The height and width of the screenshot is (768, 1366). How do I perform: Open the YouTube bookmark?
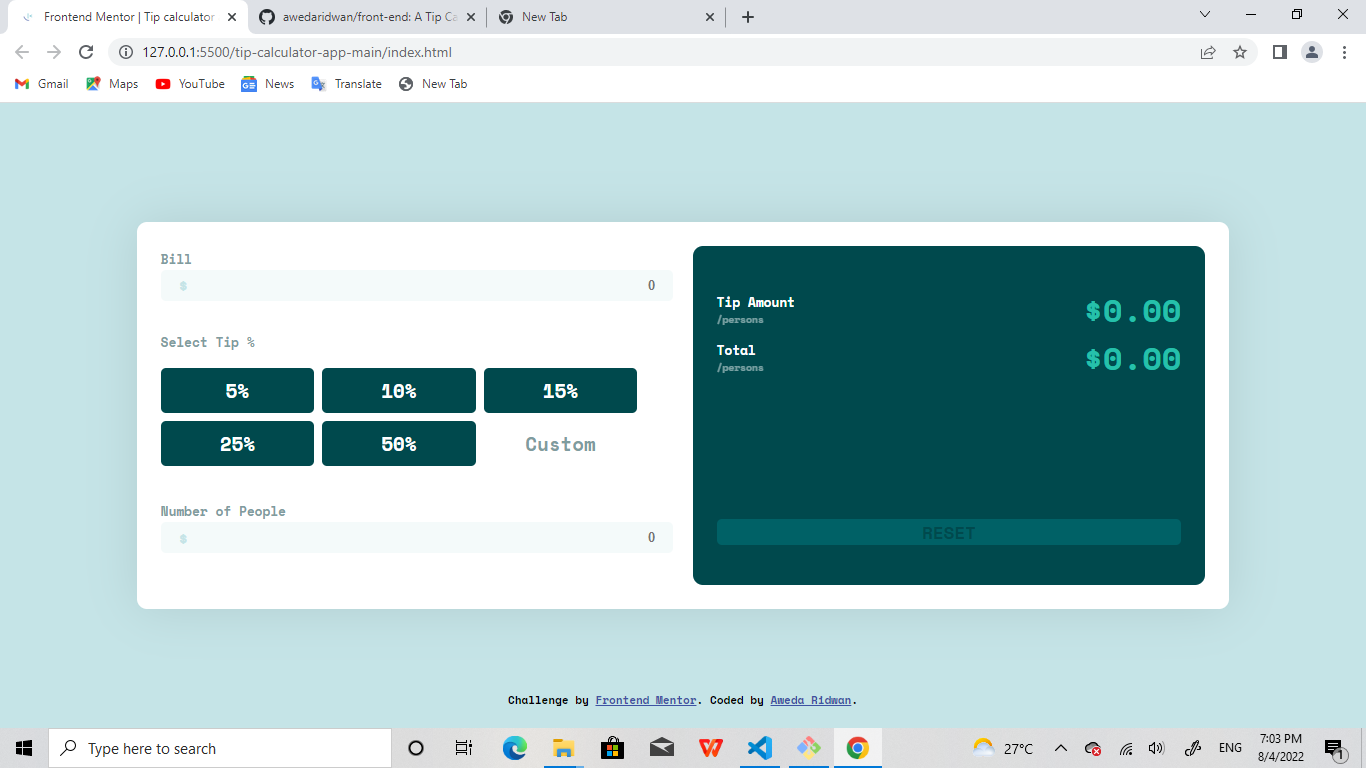190,84
